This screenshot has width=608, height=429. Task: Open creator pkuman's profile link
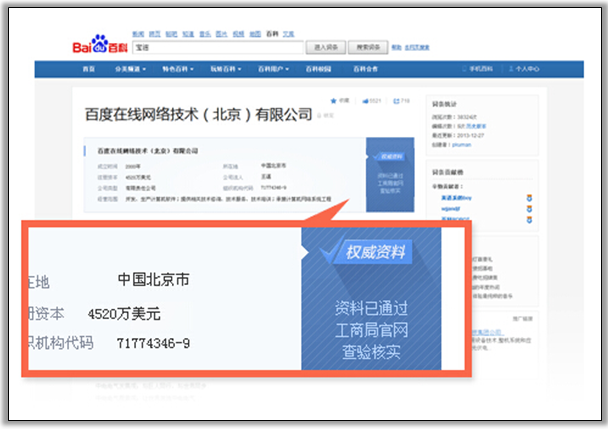tap(461, 145)
